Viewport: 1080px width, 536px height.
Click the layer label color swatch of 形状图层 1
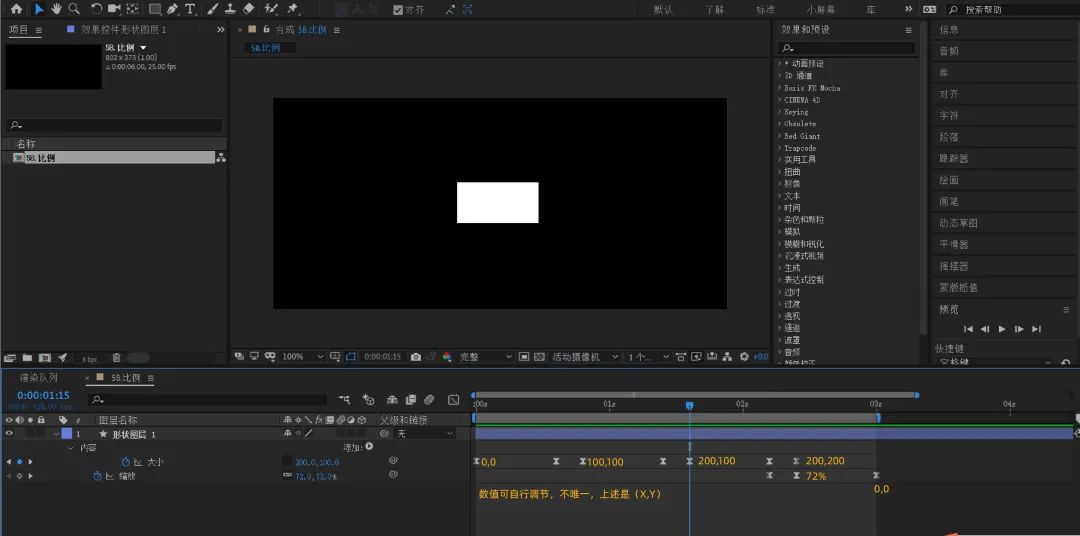coord(66,433)
